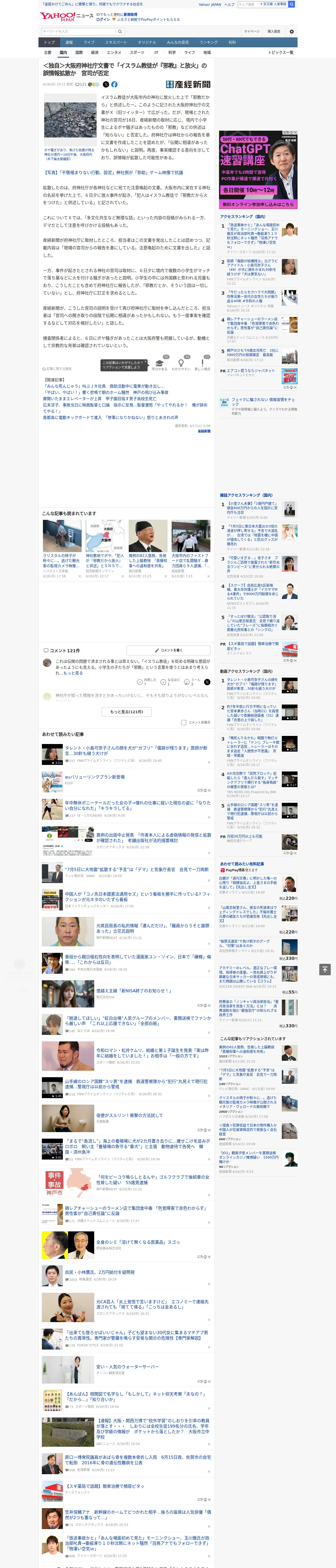
Task: Open 年中無休ポニーテール article link
Action: pyautogui.click(x=138, y=806)
